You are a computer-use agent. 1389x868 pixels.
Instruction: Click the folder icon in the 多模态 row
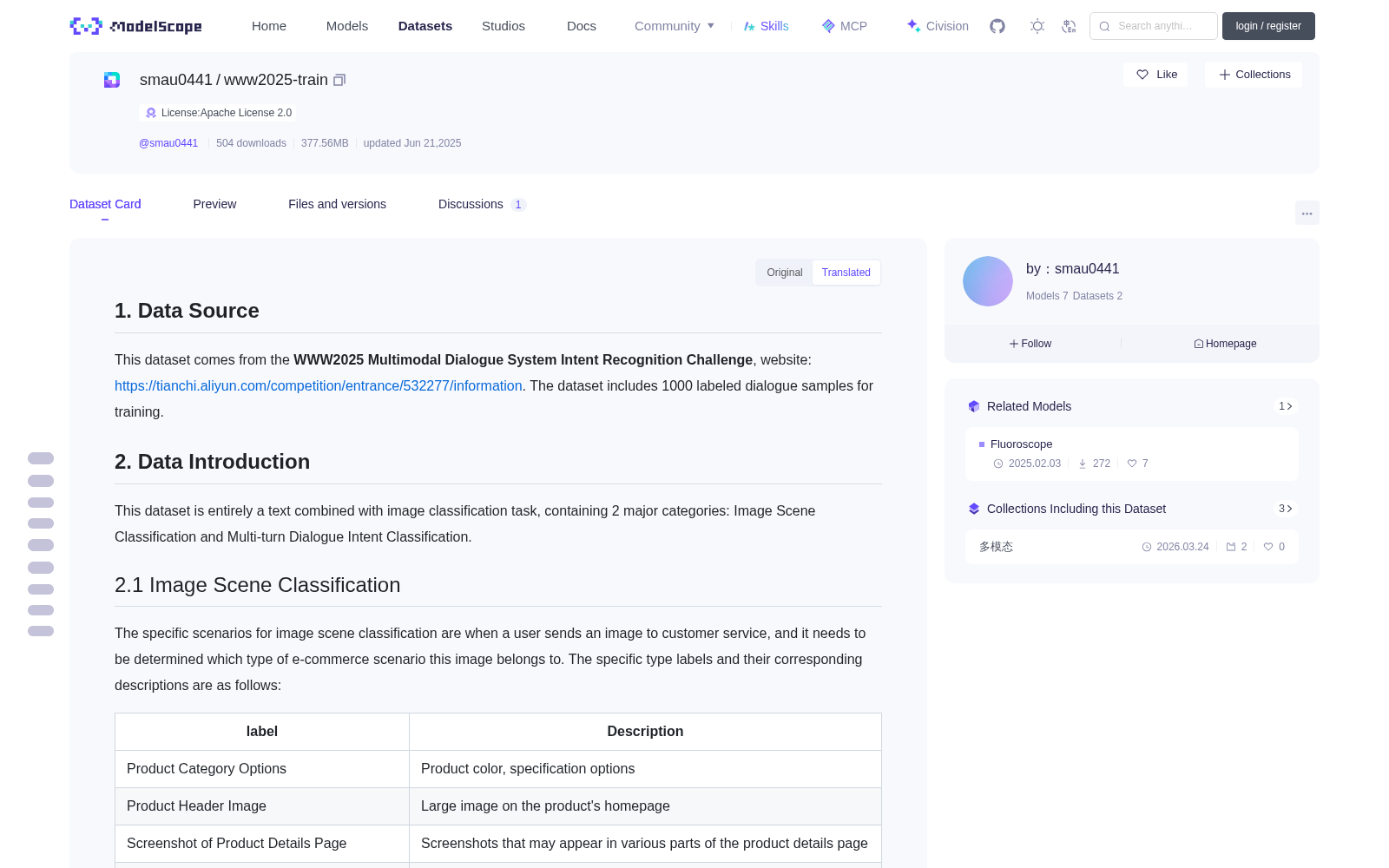coord(1231,547)
